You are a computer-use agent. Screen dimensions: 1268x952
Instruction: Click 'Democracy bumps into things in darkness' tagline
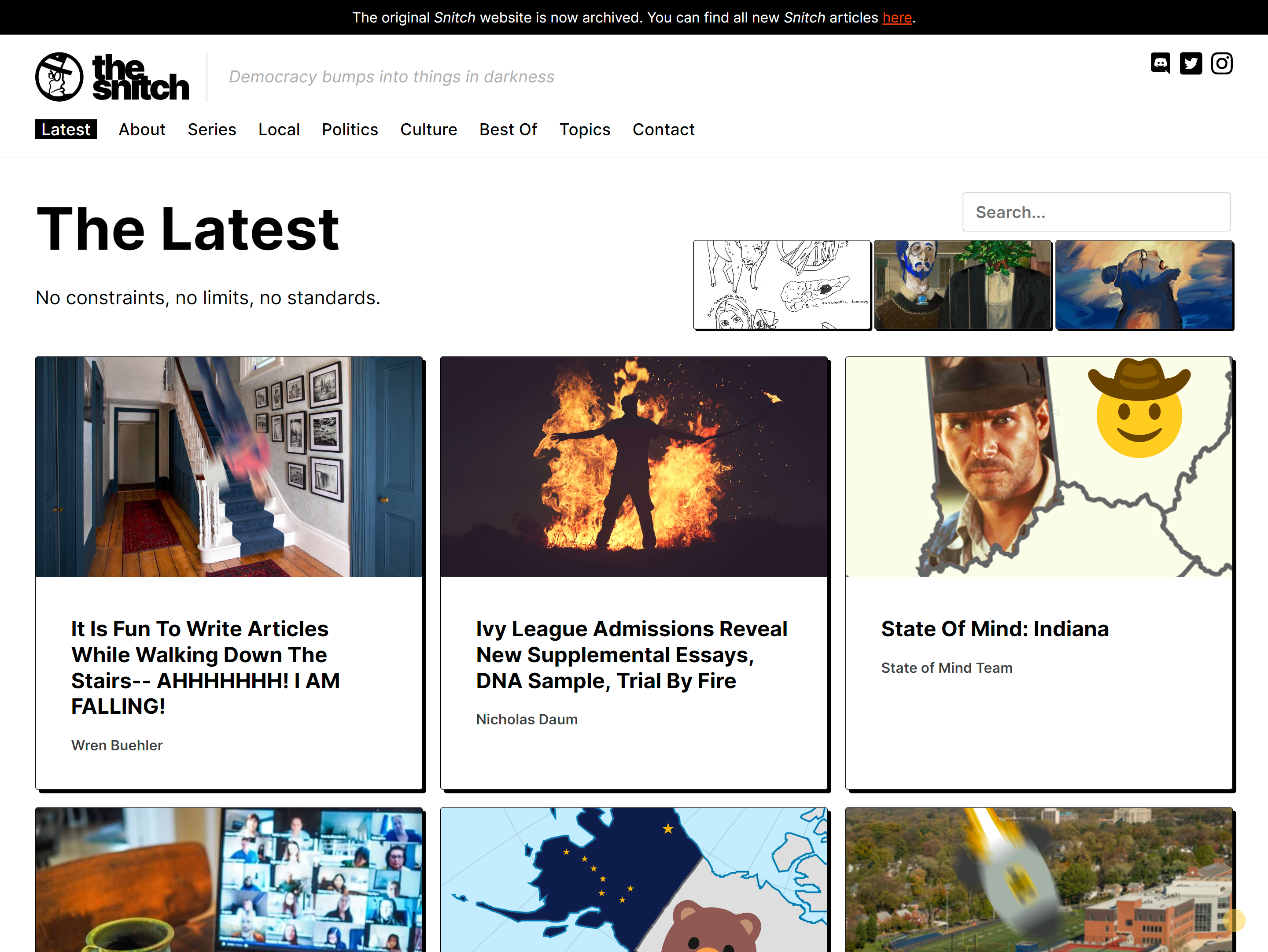click(x=391, y=77)
